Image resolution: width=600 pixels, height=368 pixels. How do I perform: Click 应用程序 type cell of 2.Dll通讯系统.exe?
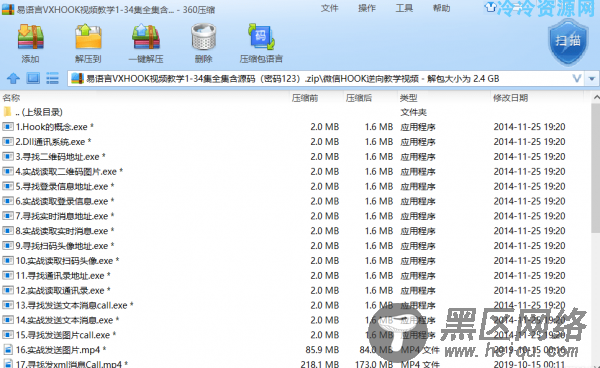[418, 142]
